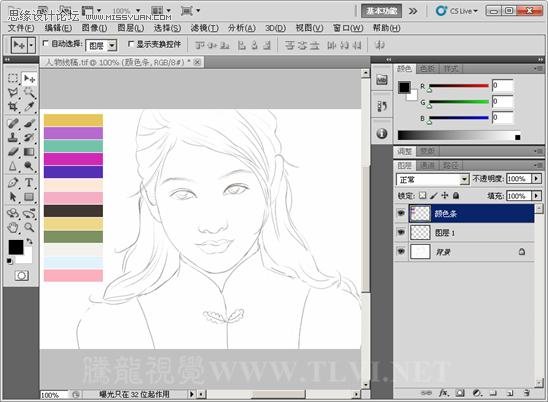This screenshot has height=402, width=548.
Task: Select the Type tool
Action: 29,182
